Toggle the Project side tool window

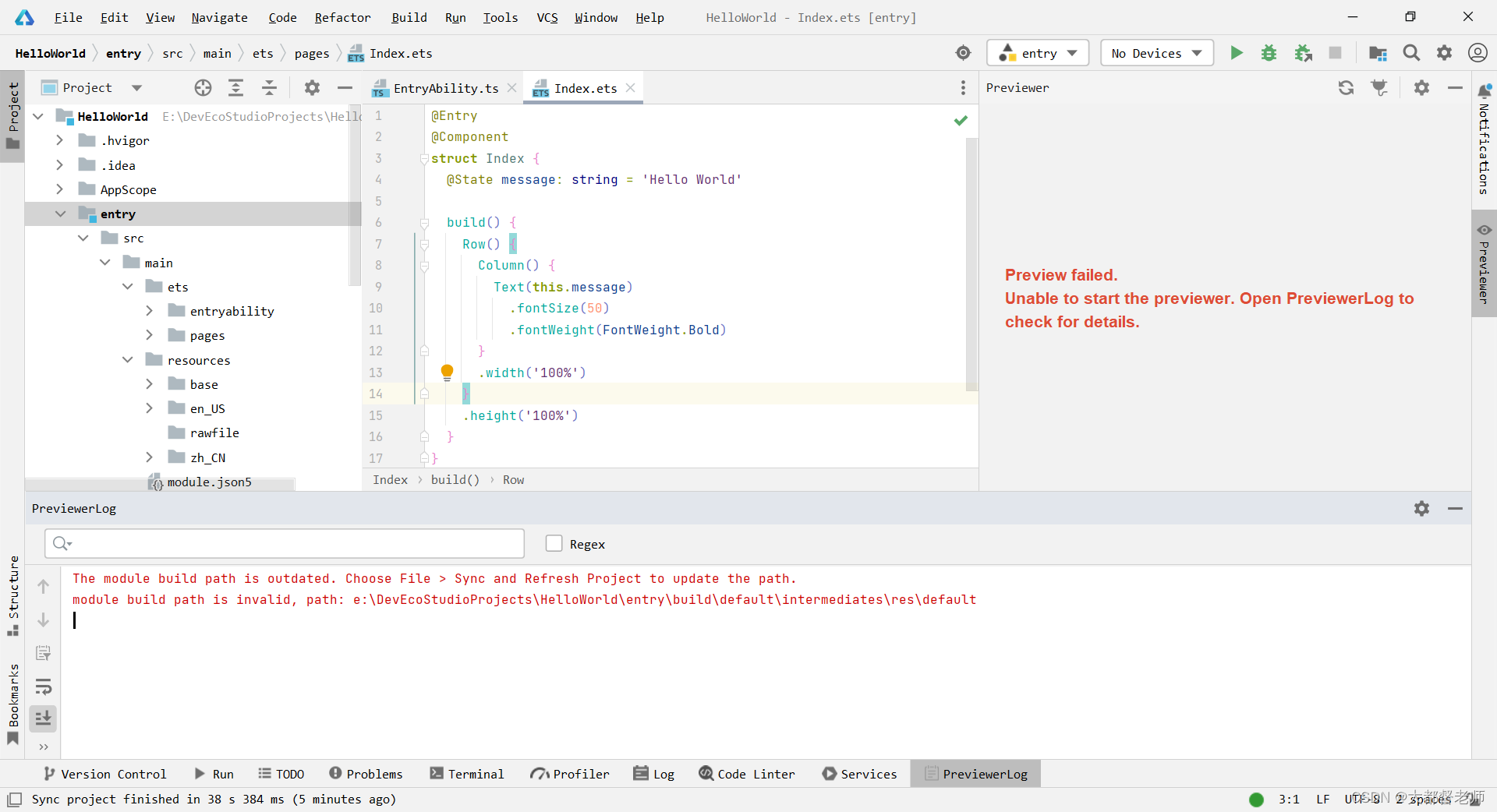pos(12,115)
